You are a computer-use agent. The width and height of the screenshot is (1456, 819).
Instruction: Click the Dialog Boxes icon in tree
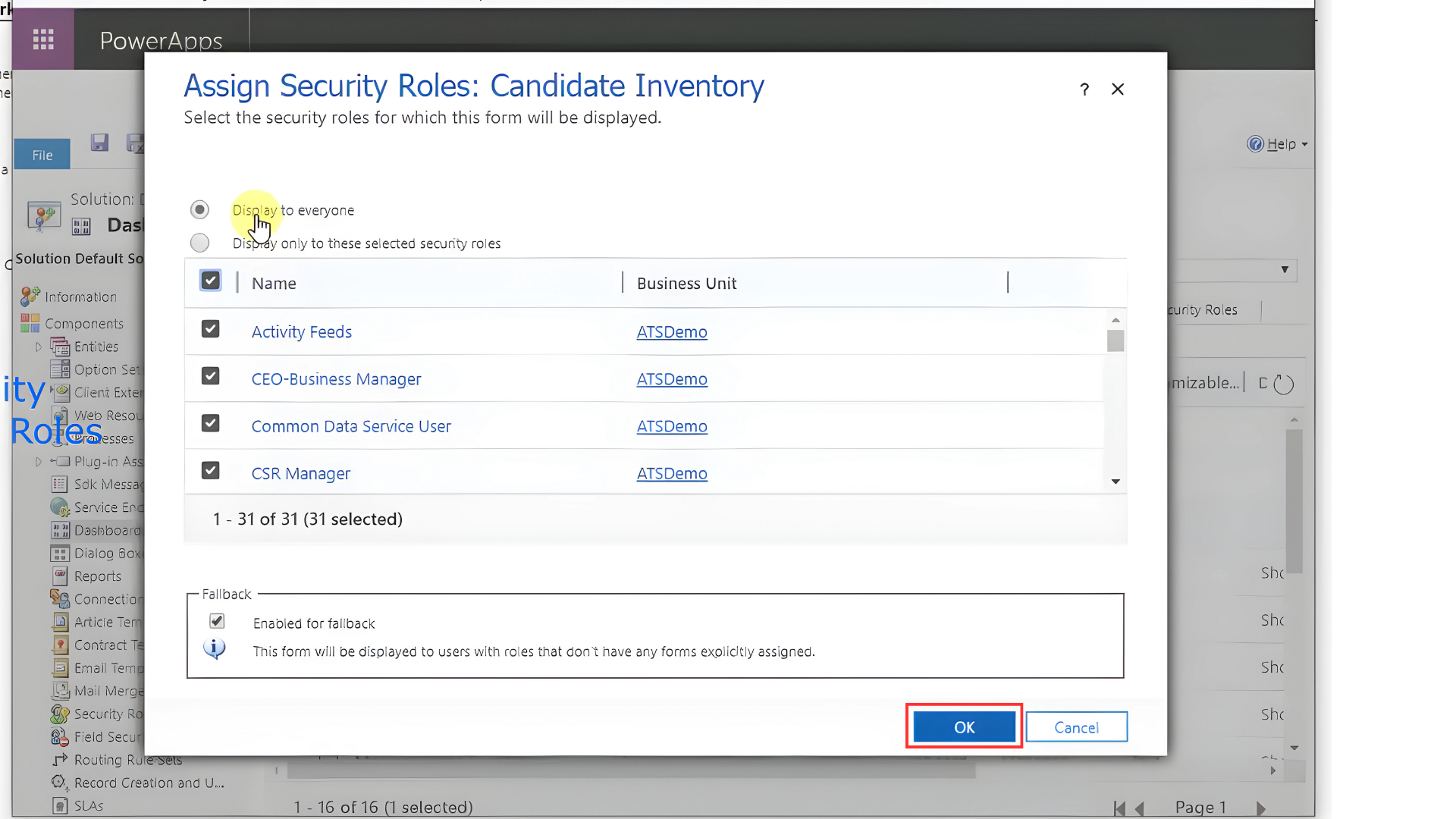click(60, 554)
